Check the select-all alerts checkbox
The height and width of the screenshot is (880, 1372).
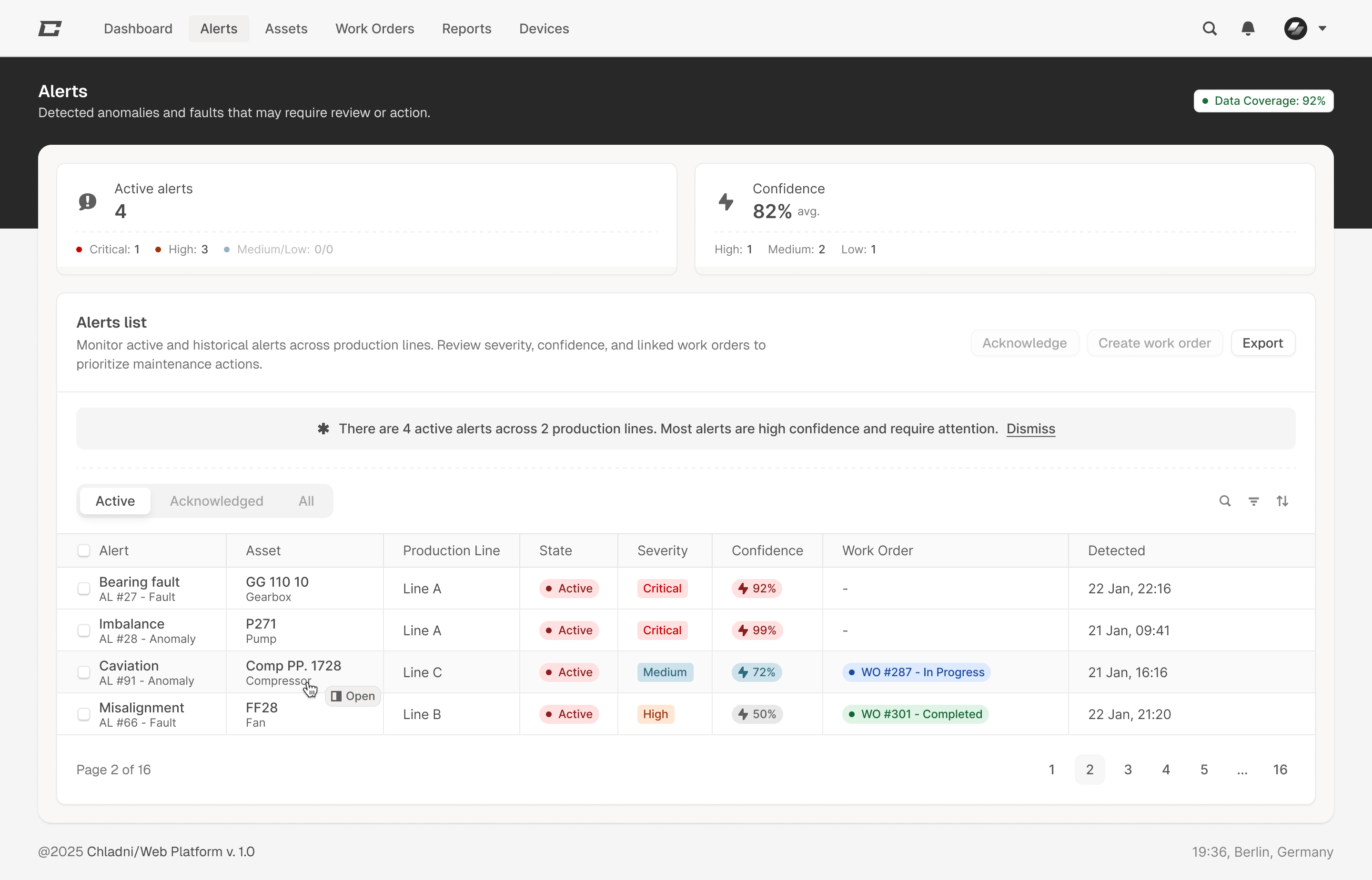pyautogui.click(x=84, y=550)
